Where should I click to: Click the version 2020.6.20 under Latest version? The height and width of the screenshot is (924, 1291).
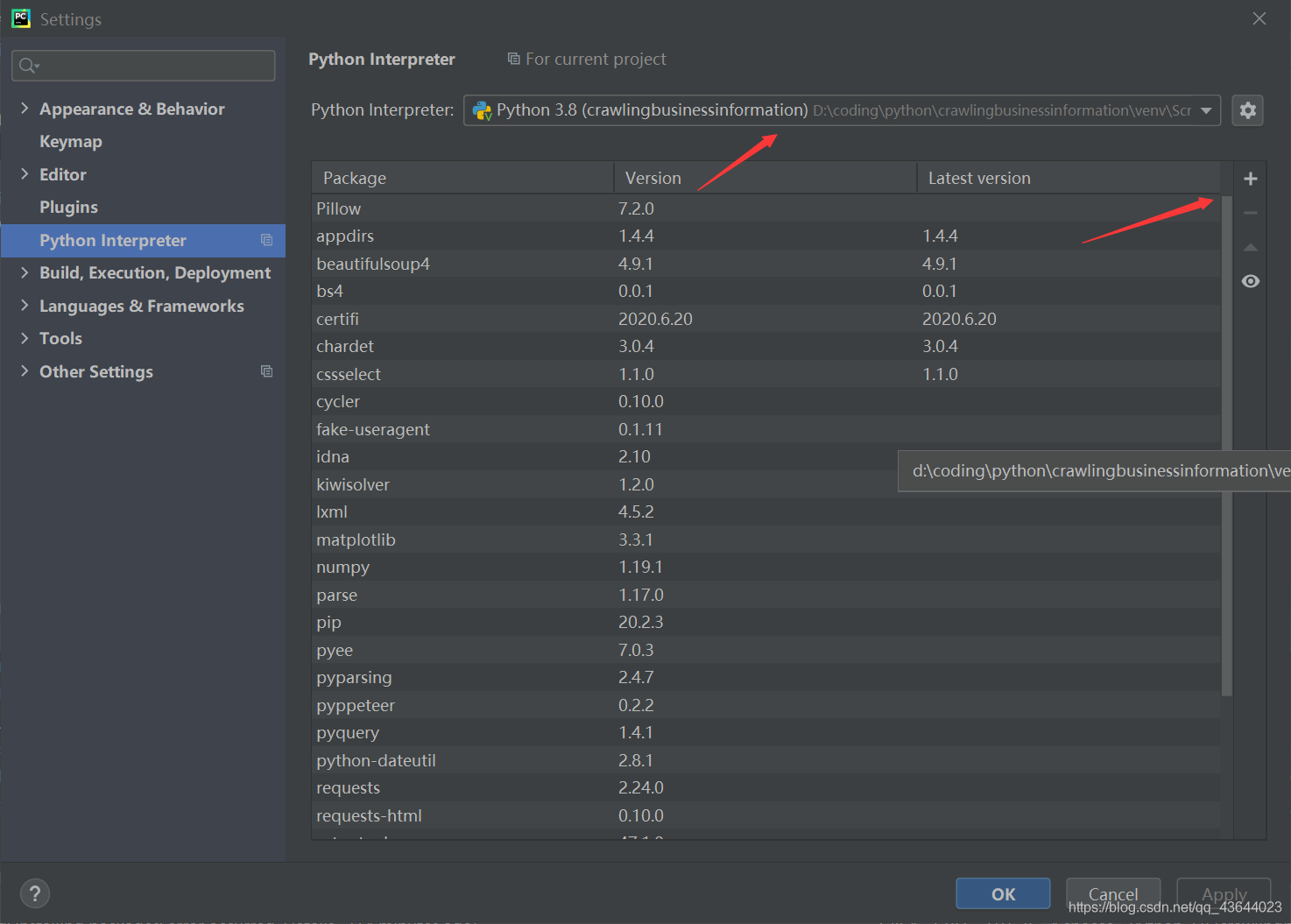point(959,319)
